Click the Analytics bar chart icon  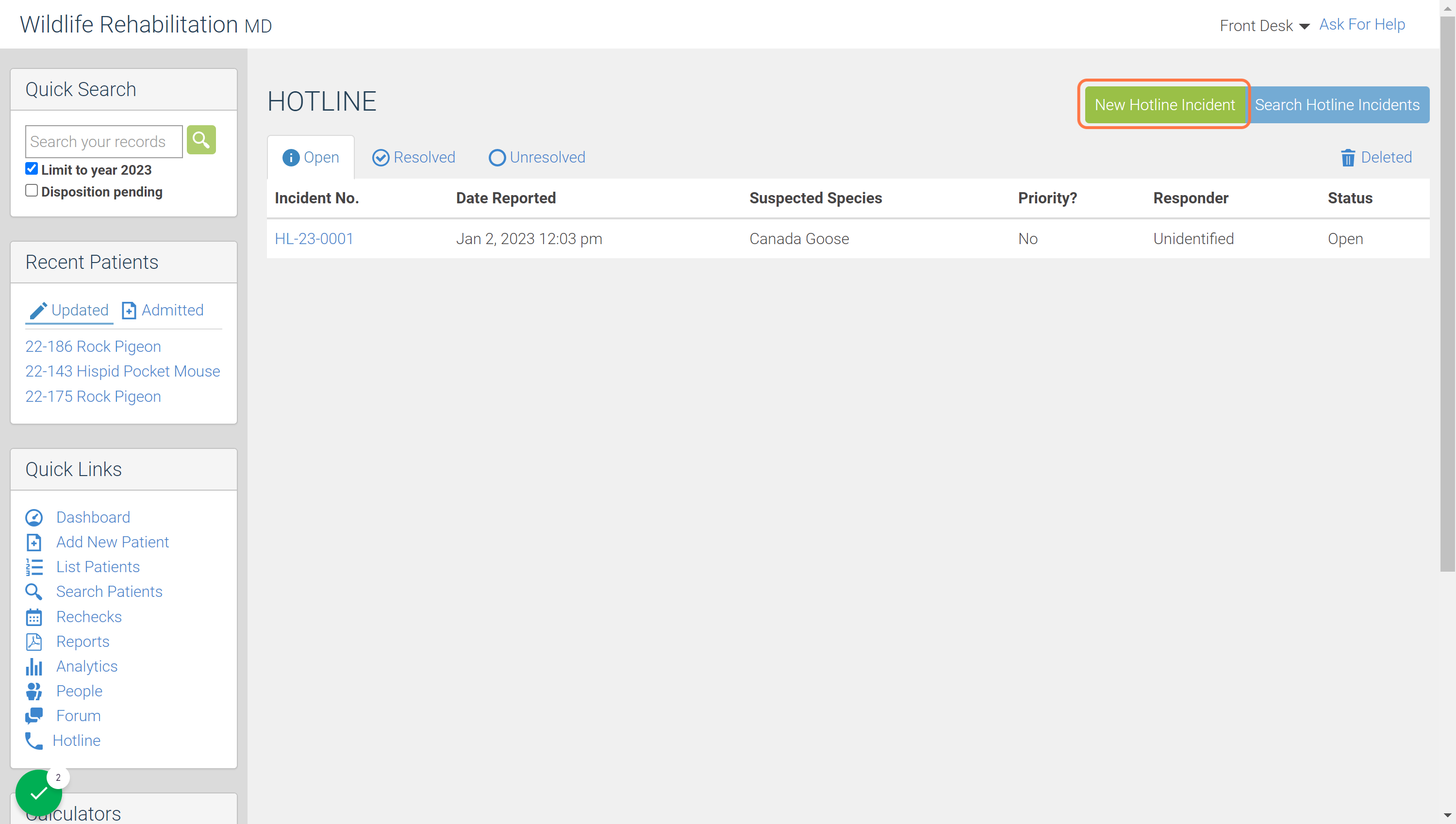tap(34, 667)
